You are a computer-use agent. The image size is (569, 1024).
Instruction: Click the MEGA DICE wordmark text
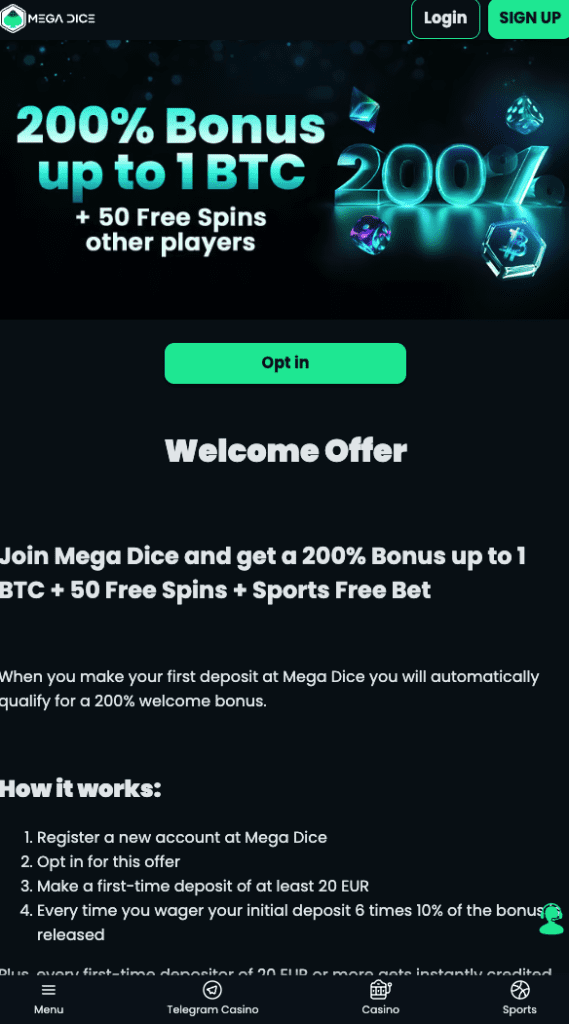(x=61, y=18)
